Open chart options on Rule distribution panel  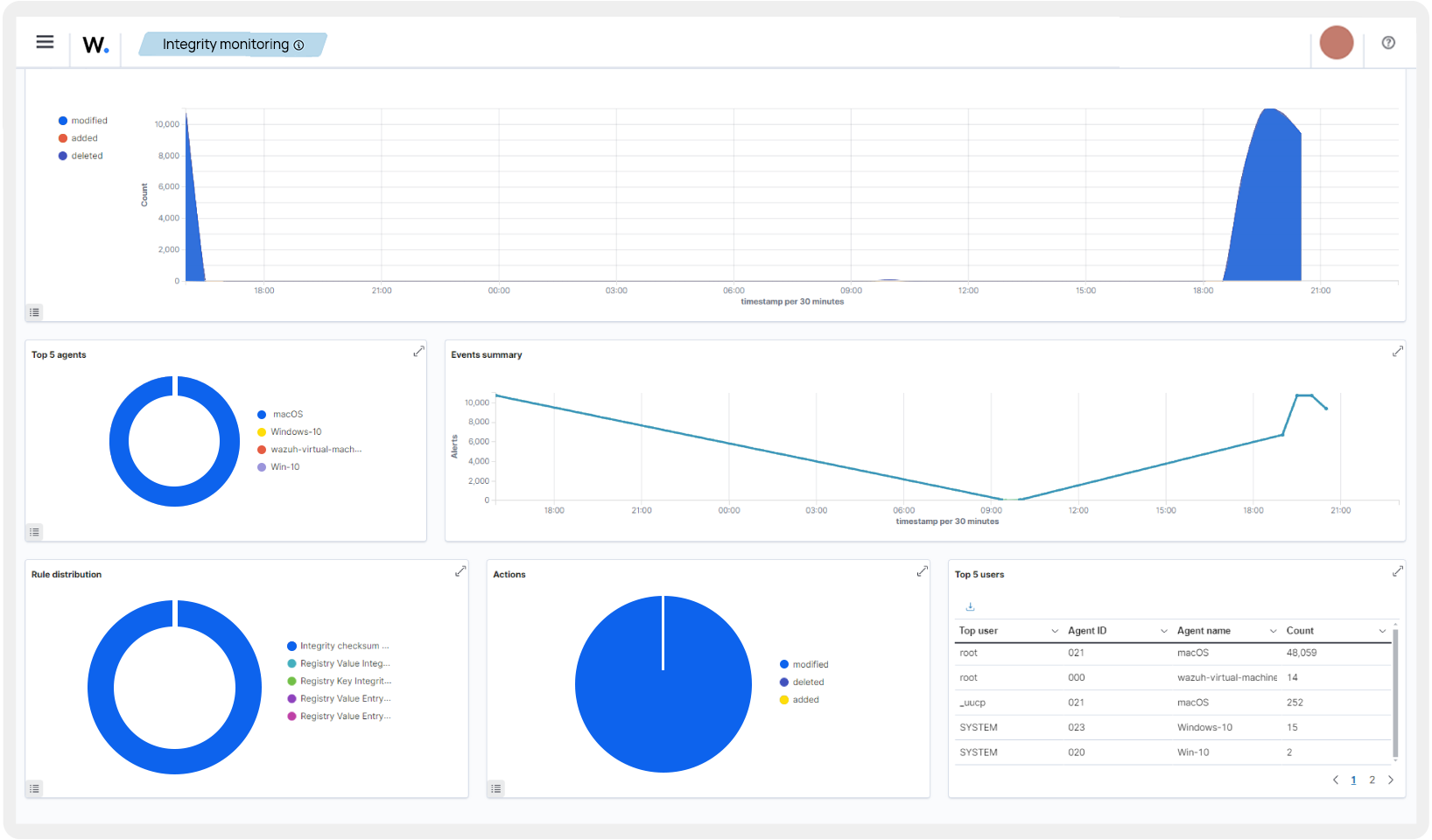34,787
